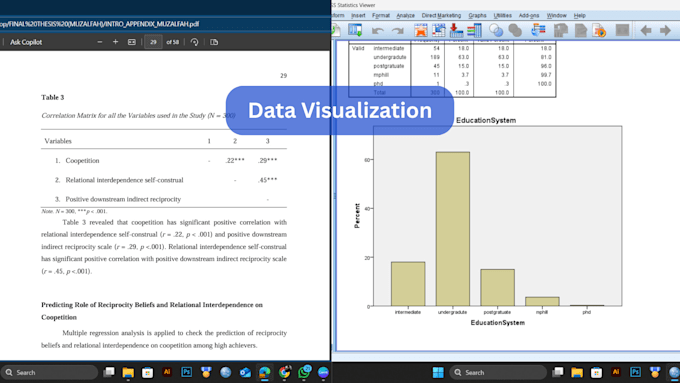Open the Zoom app icon in taskbar
The image size is (680, 383).
tap(323, 372)
